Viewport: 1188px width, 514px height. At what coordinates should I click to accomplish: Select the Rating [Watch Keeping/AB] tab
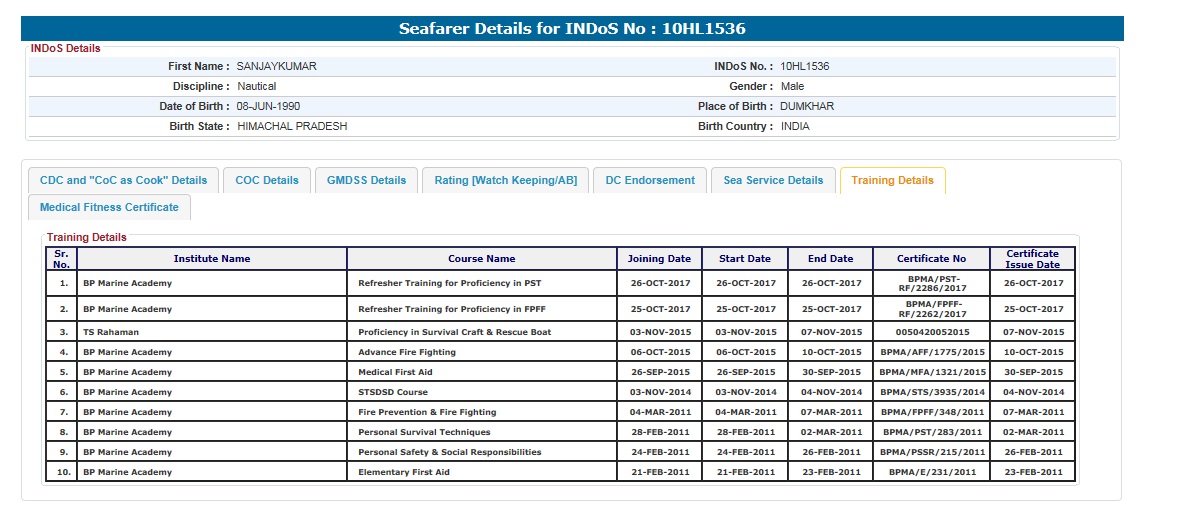point(505,180)
